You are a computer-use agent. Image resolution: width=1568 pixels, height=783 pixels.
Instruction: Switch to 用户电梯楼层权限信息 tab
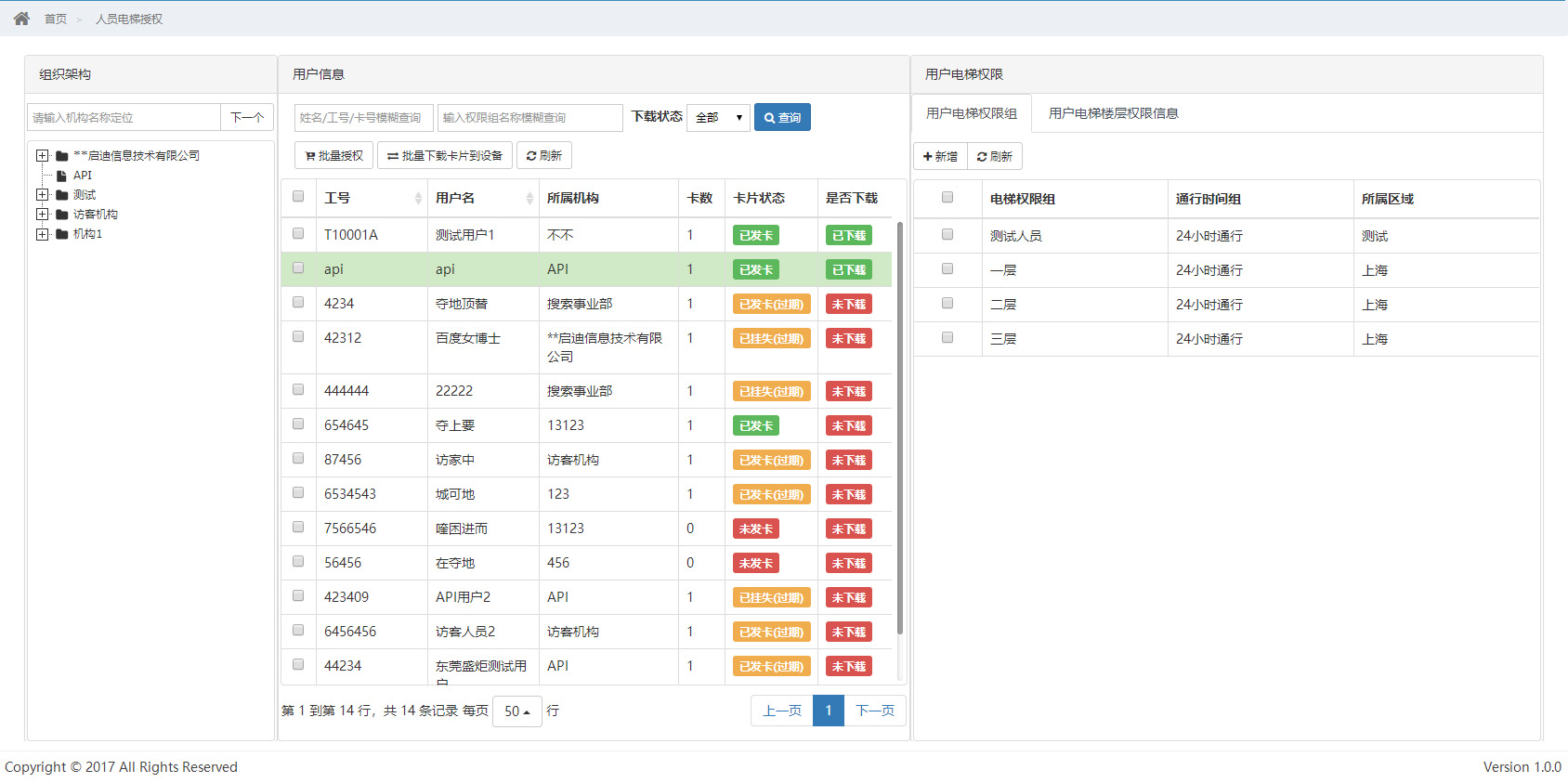(1113, 113)
